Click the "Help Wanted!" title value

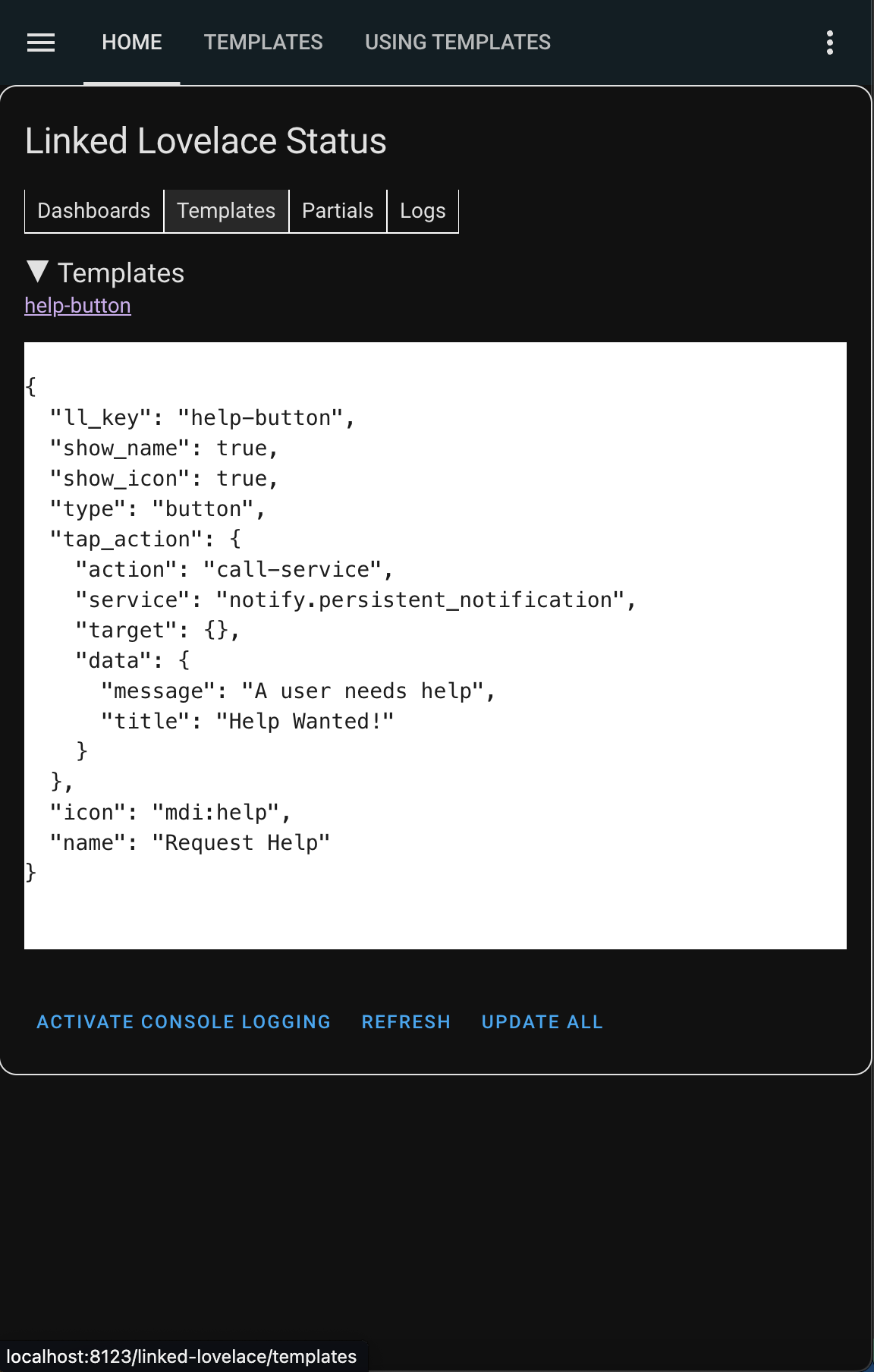point(305,722)
